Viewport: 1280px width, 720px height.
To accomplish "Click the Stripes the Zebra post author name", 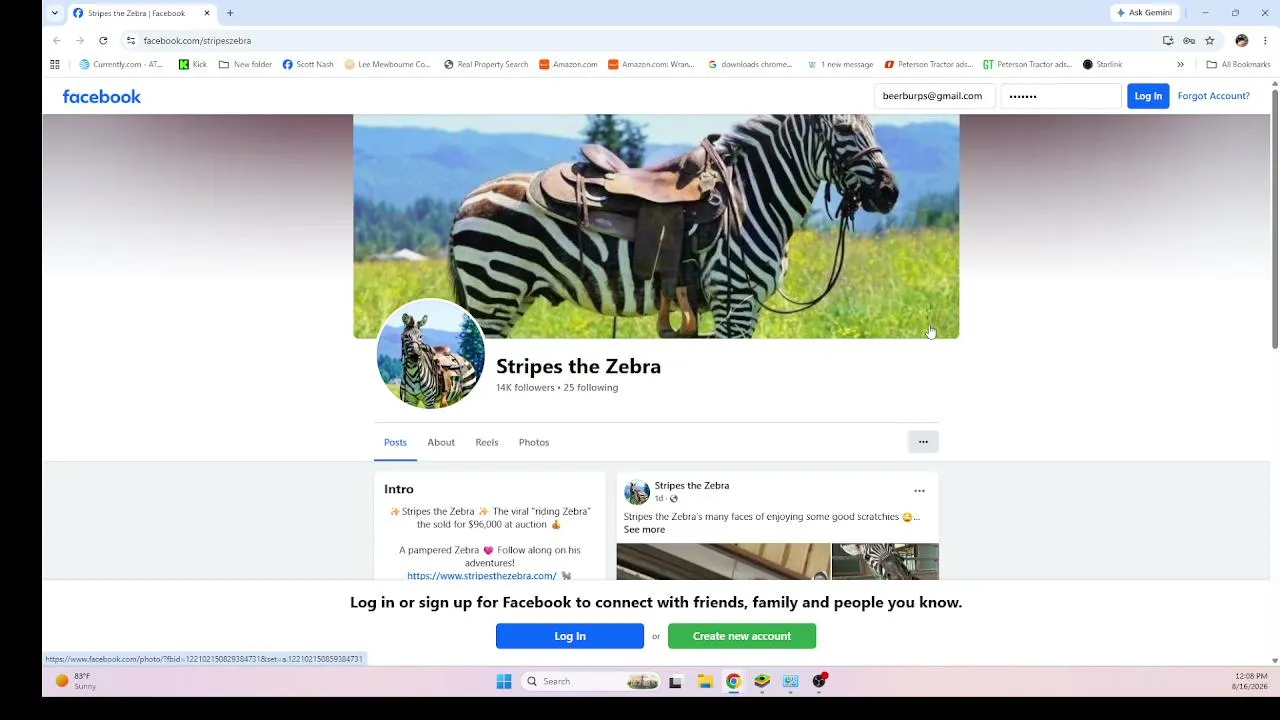I will click(x=692, y=486).
